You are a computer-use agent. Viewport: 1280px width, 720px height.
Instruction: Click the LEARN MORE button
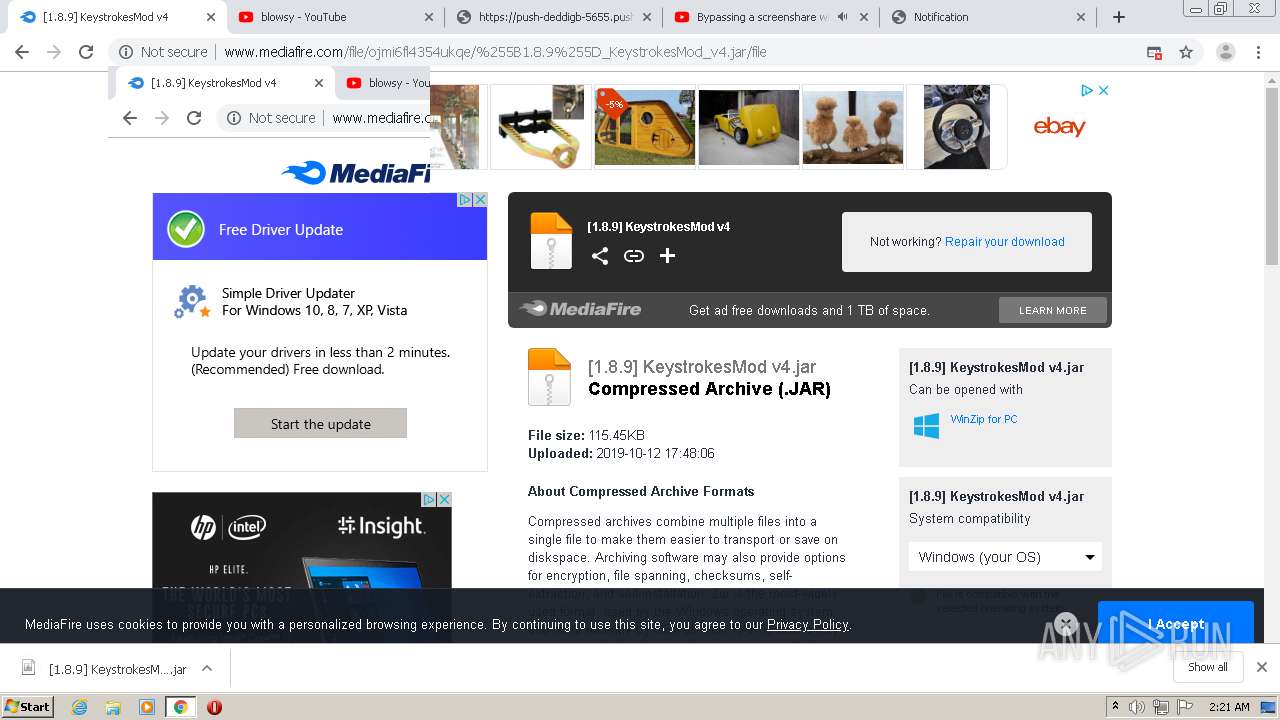coord(1052,310)
